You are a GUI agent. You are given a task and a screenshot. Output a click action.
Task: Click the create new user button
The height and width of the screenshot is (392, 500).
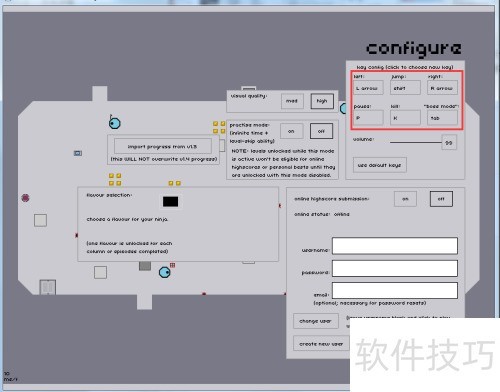coord(321,344)
